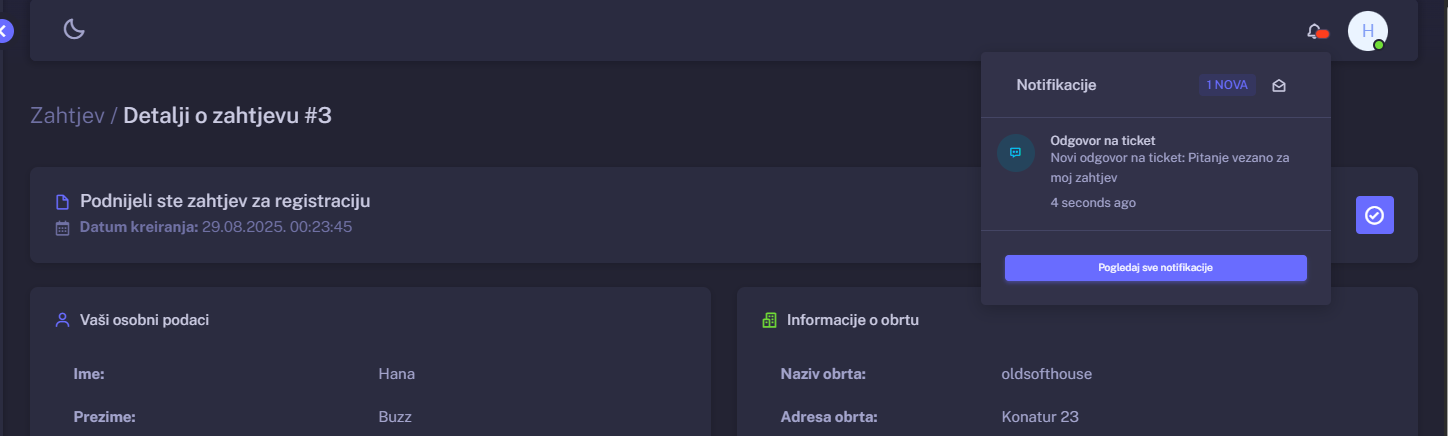
Task: Click the address value "Konatur 23"
Action: pos(1039,417)
